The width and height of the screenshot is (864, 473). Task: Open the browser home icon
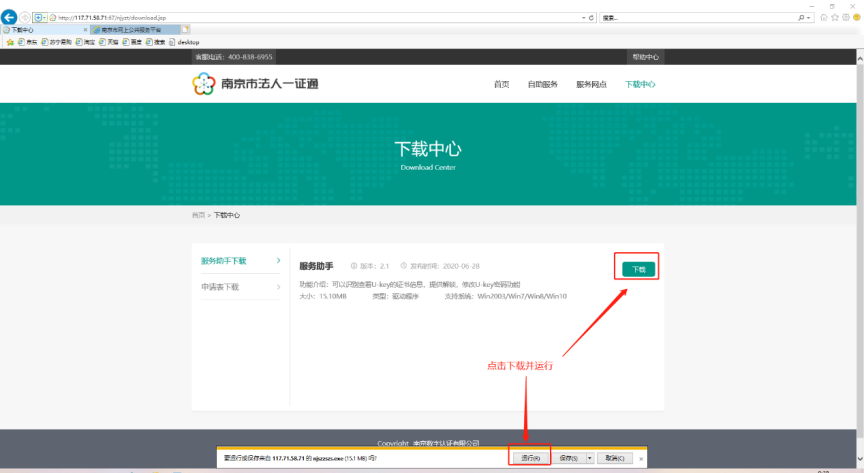coord(823,17)
